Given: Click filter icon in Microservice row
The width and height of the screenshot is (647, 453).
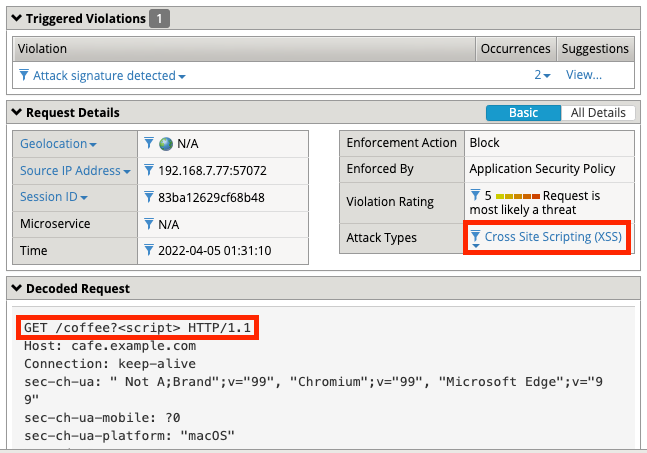Looking at the screenshot, I should click(149, 224).
